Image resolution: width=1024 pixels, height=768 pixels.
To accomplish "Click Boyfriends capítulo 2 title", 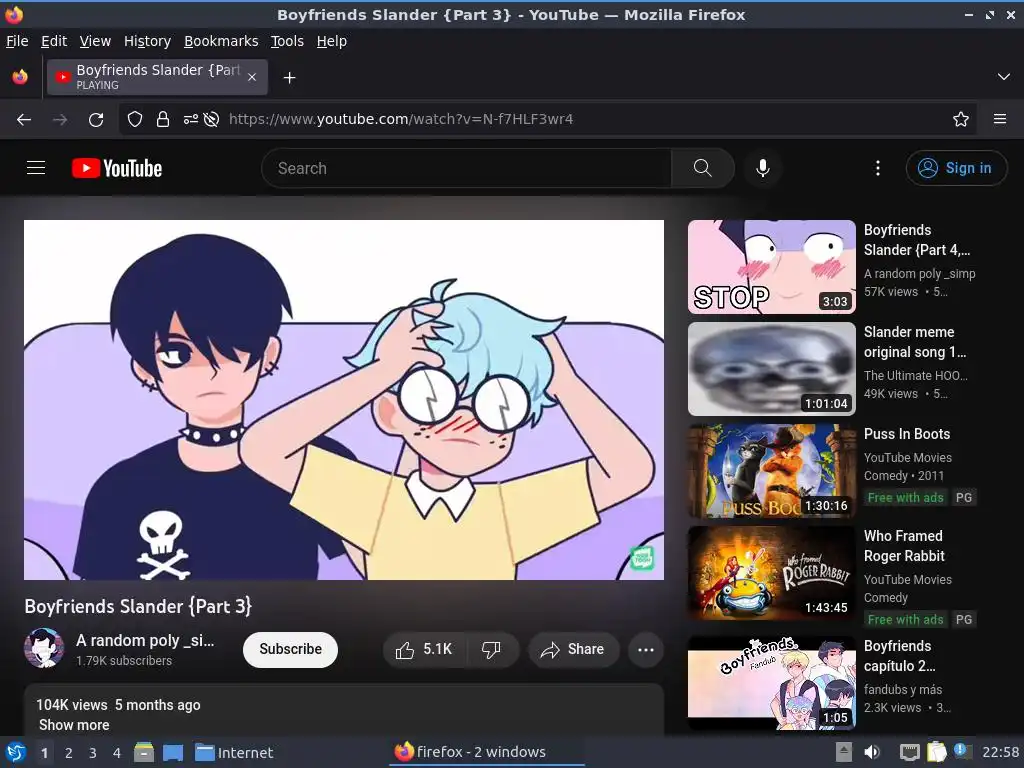I will (x=900, y=656).
